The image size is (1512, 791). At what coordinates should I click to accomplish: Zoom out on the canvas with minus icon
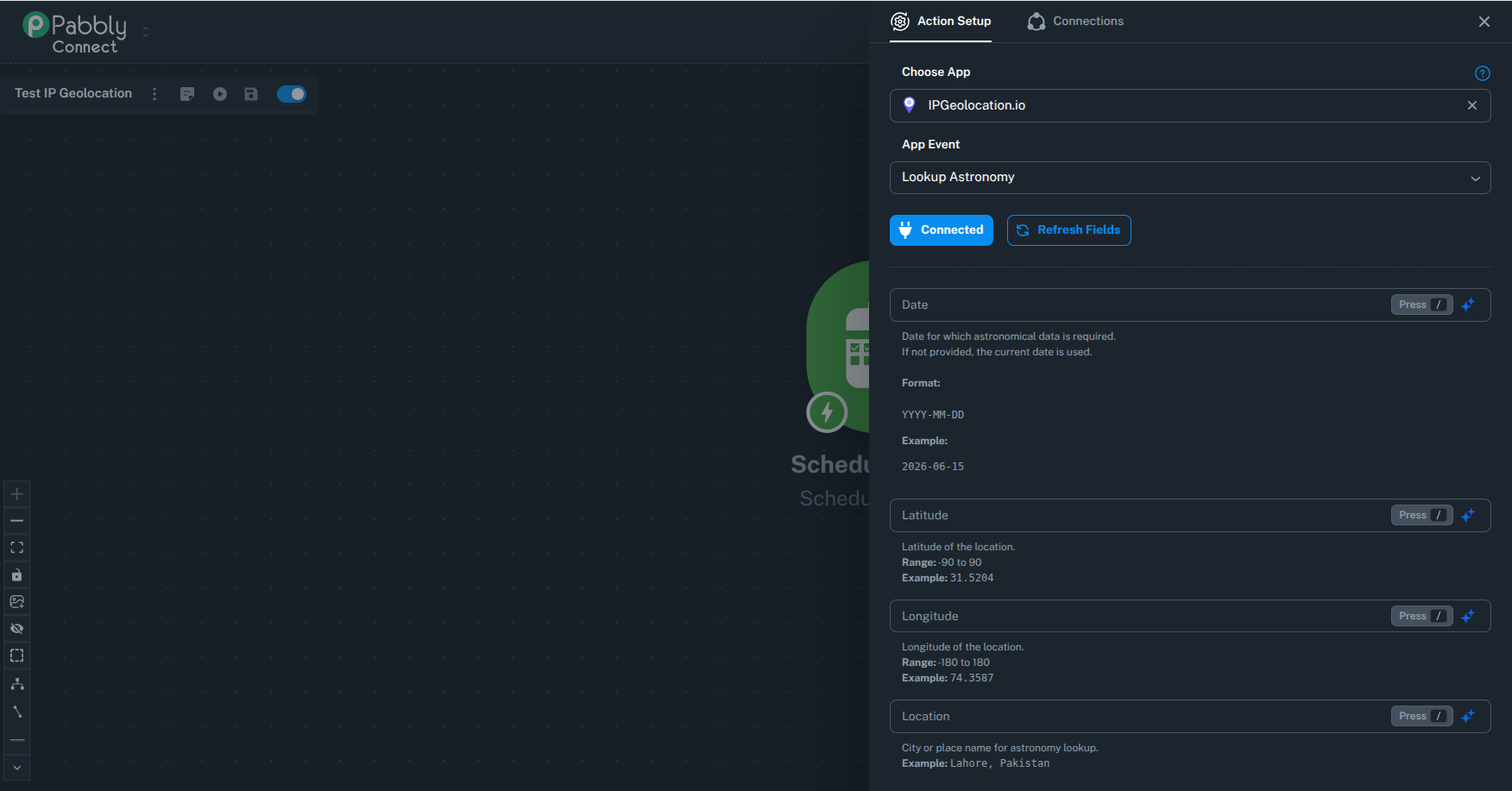(16, 521)
